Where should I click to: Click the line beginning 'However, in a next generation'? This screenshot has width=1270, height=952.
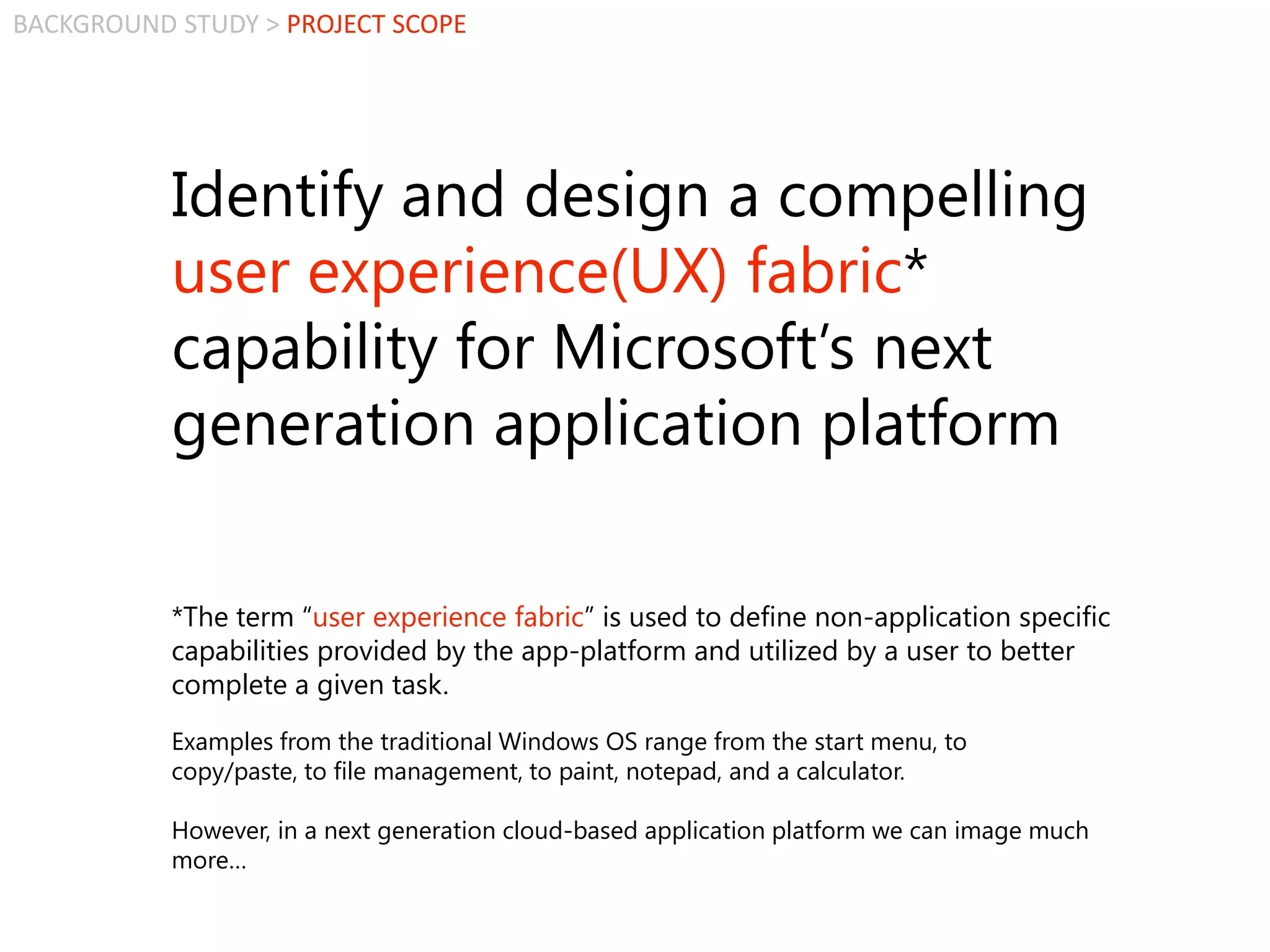tap(629, 831)
